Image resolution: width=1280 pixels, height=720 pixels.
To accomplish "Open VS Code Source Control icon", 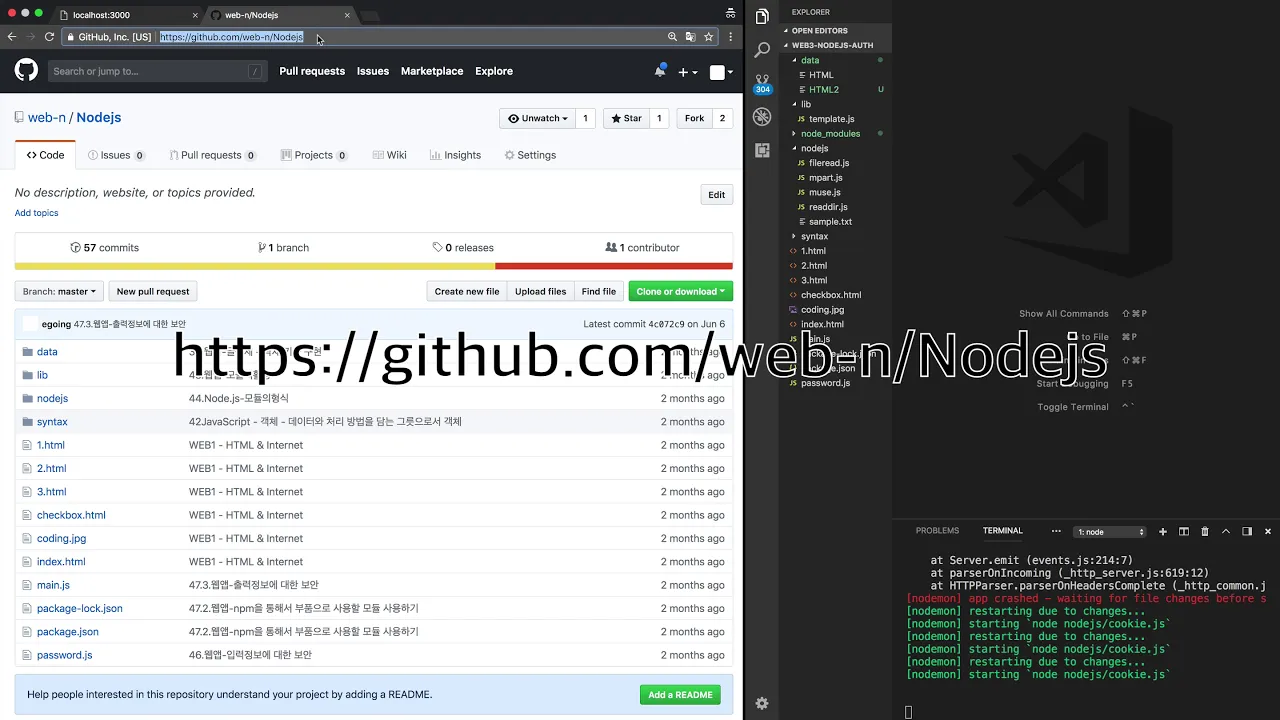I will (762, 82).
